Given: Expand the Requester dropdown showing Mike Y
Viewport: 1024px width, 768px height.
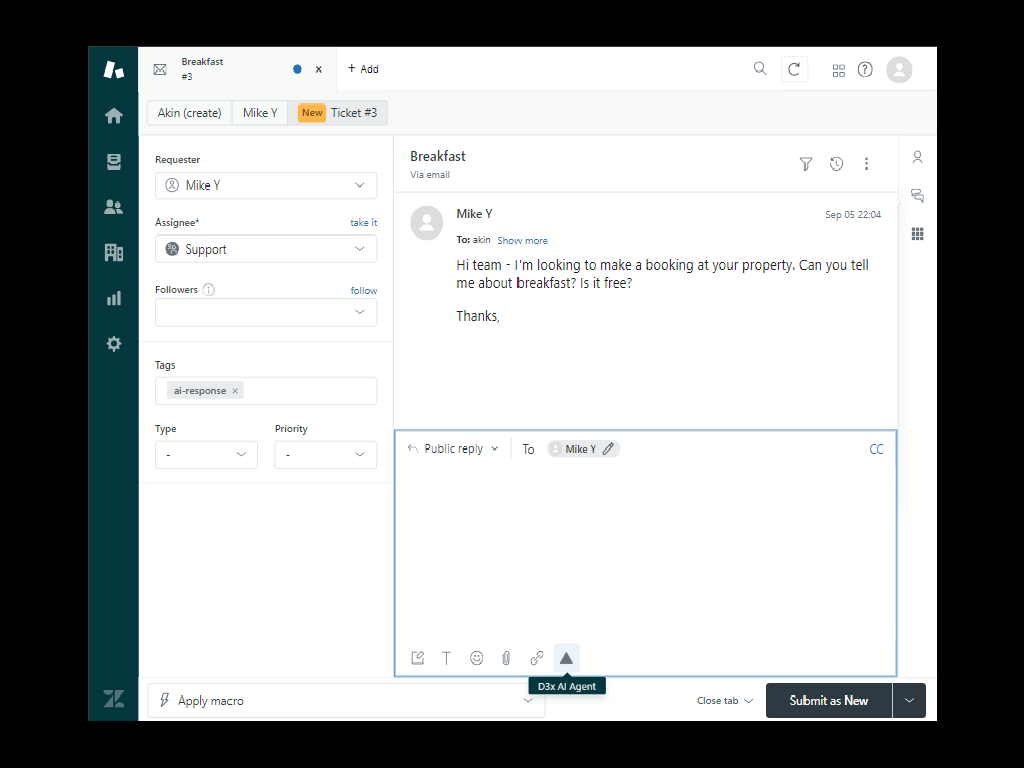Looking at the screenshot, I should coord(266,186).
